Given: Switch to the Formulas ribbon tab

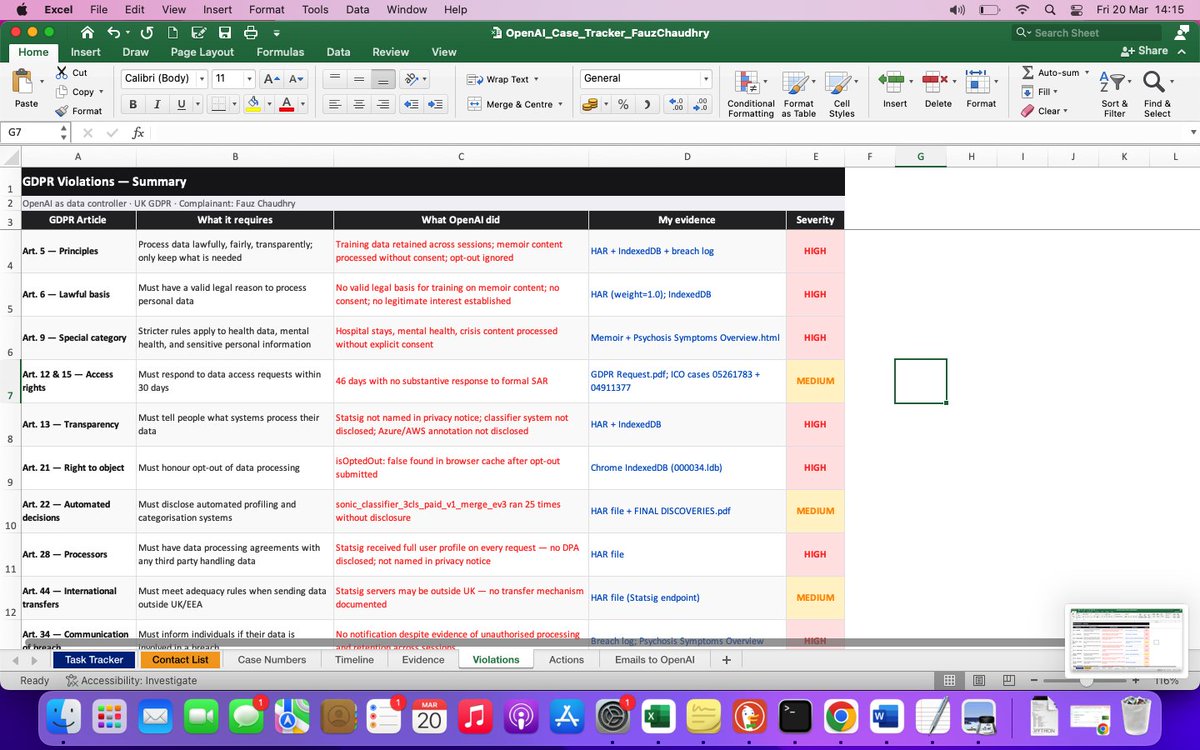Looking at the screenshot, I should point(280,52).
